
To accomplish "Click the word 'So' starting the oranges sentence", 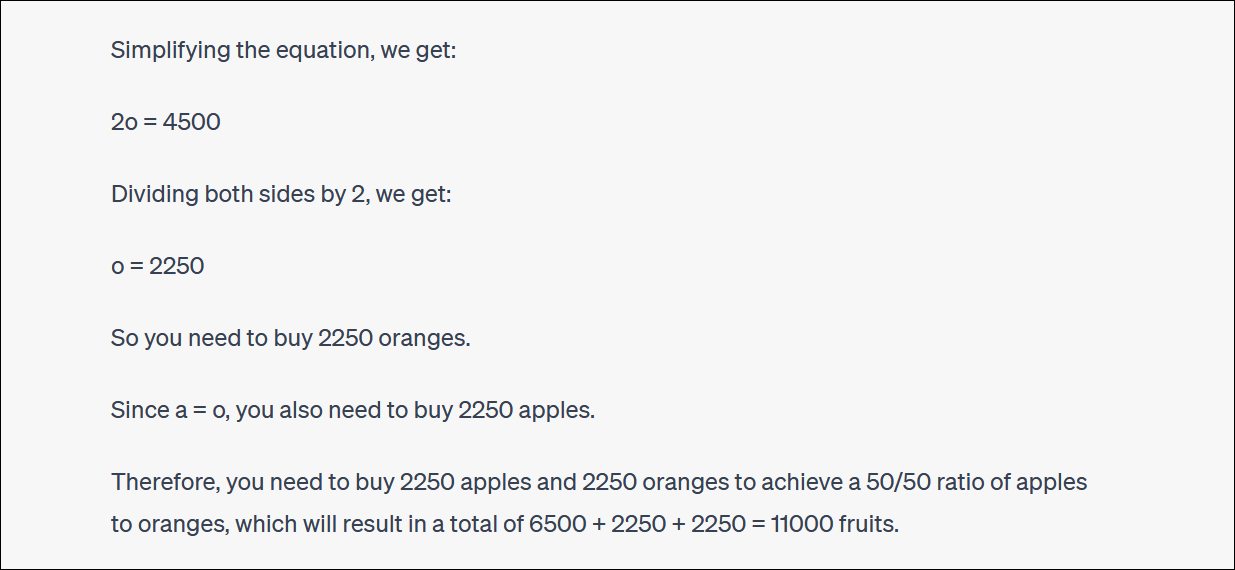I will coord(124,338).
